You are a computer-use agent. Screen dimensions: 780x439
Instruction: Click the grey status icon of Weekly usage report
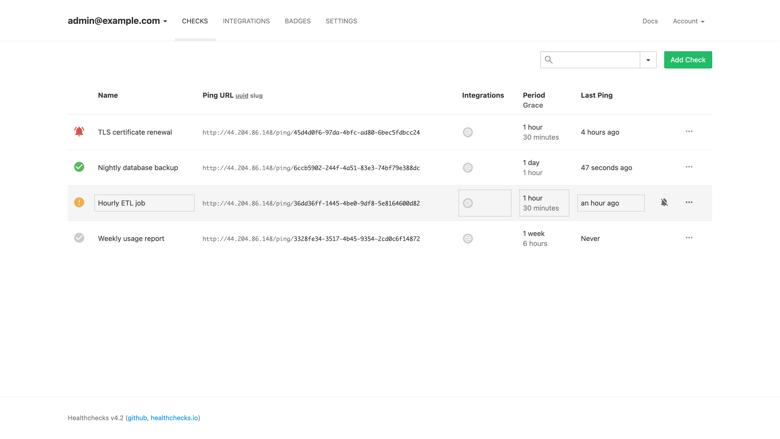pos(79,238)
